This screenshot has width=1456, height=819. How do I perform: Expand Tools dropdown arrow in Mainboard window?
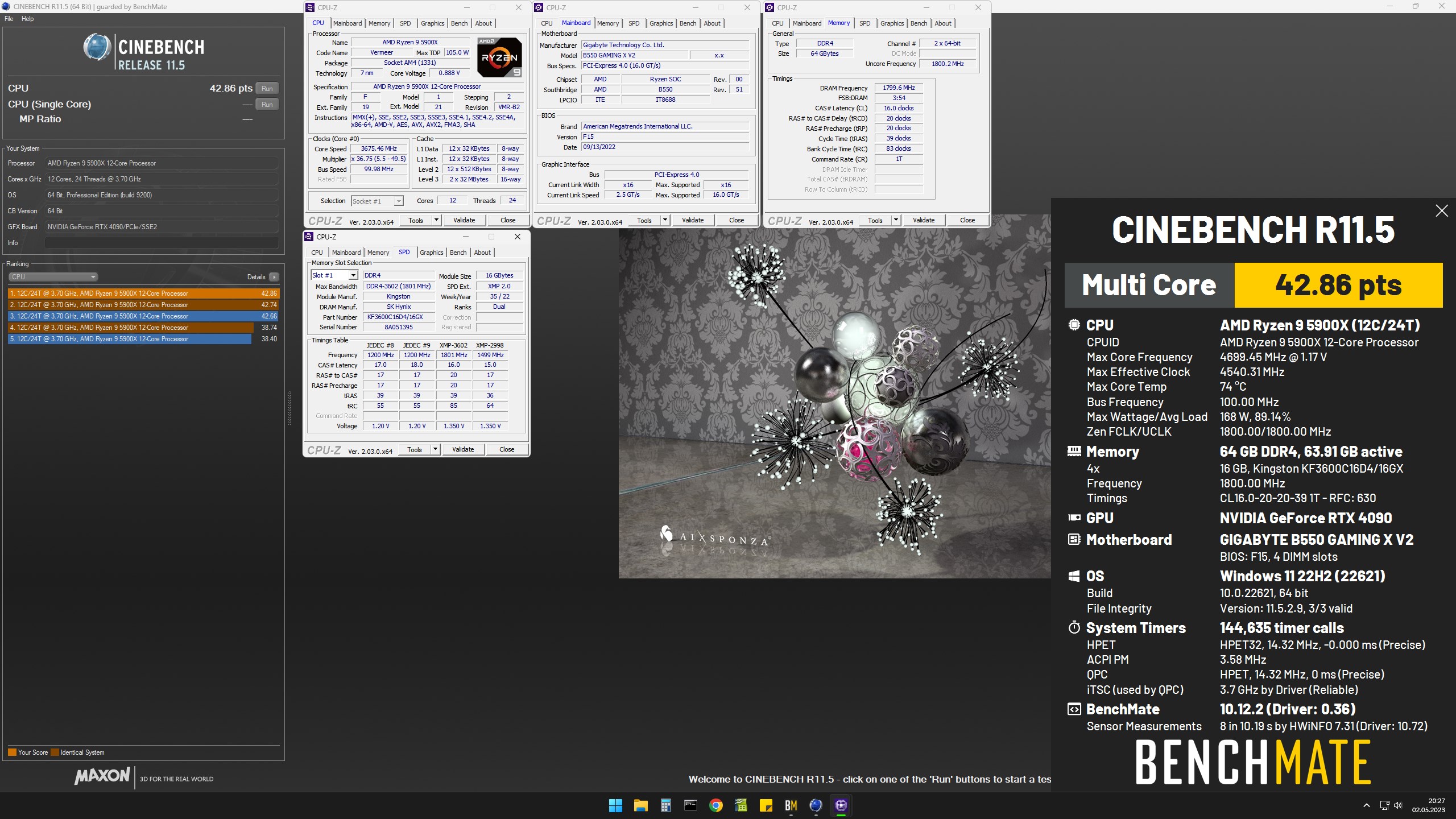coord(665,220)
